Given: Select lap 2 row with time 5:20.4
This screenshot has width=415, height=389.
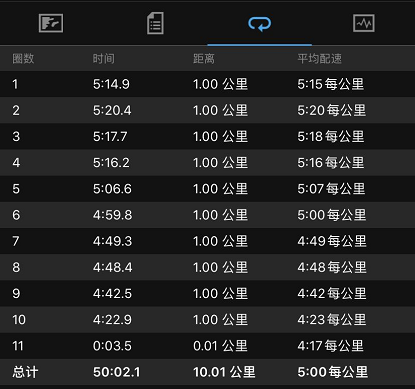Looking at the screenshot, I should pos(207,110).
